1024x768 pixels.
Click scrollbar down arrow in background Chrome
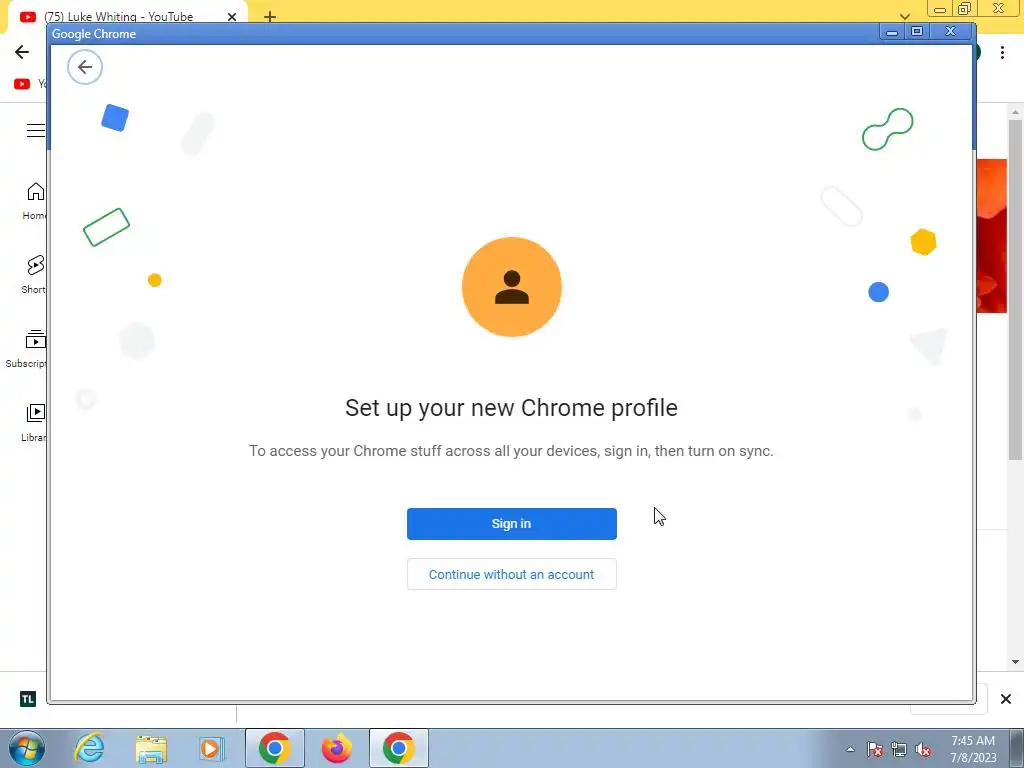(1016, 662)
